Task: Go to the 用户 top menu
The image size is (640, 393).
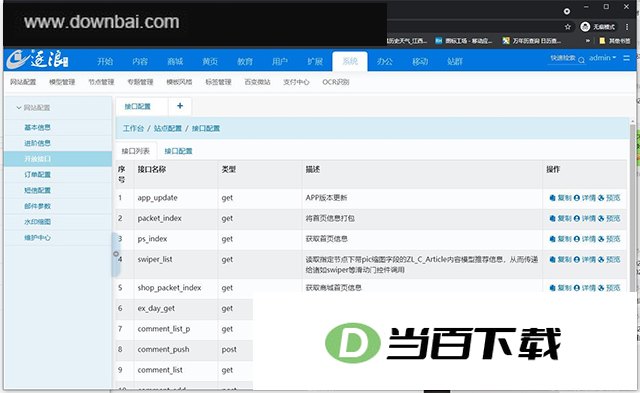Action: coord(280,61)
